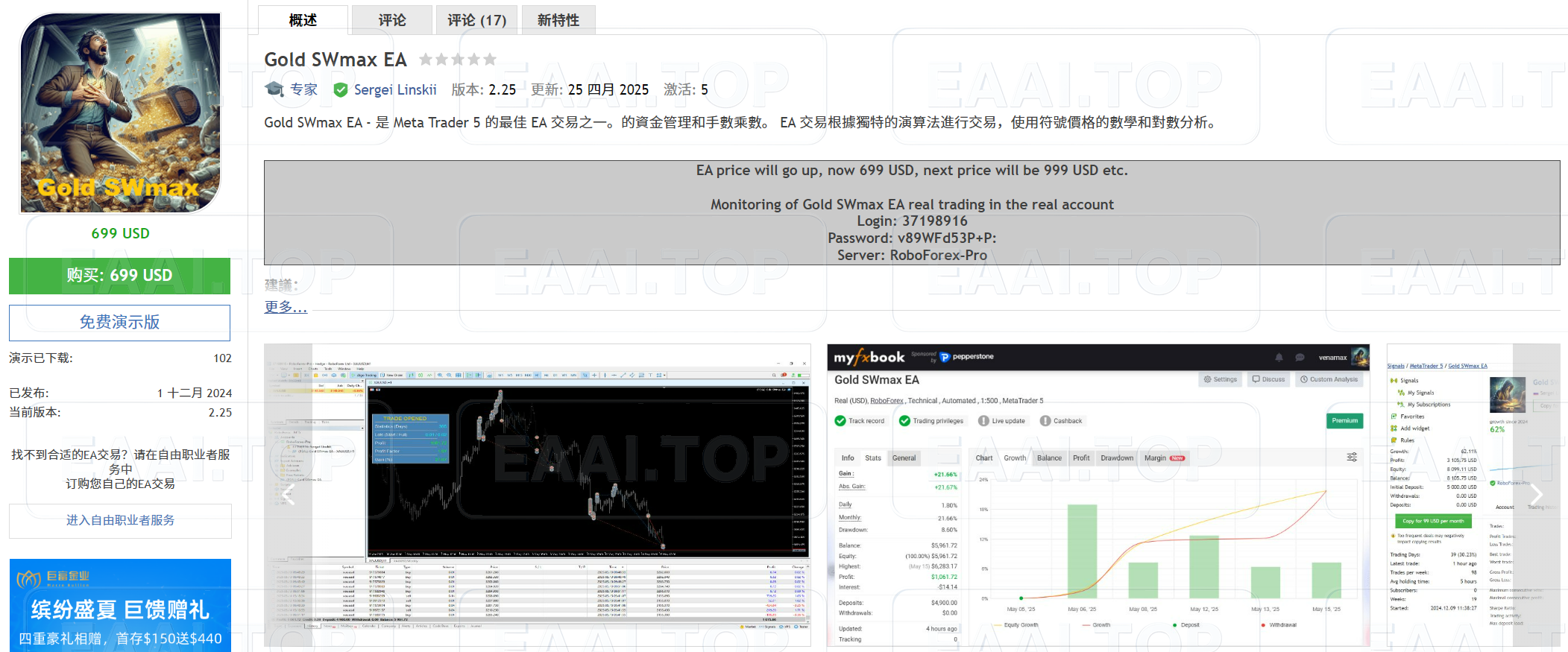This screenshot has height=652, width=1568.
Task: Open Favorites in the signal sidebar
Action: click(1408, 417)
